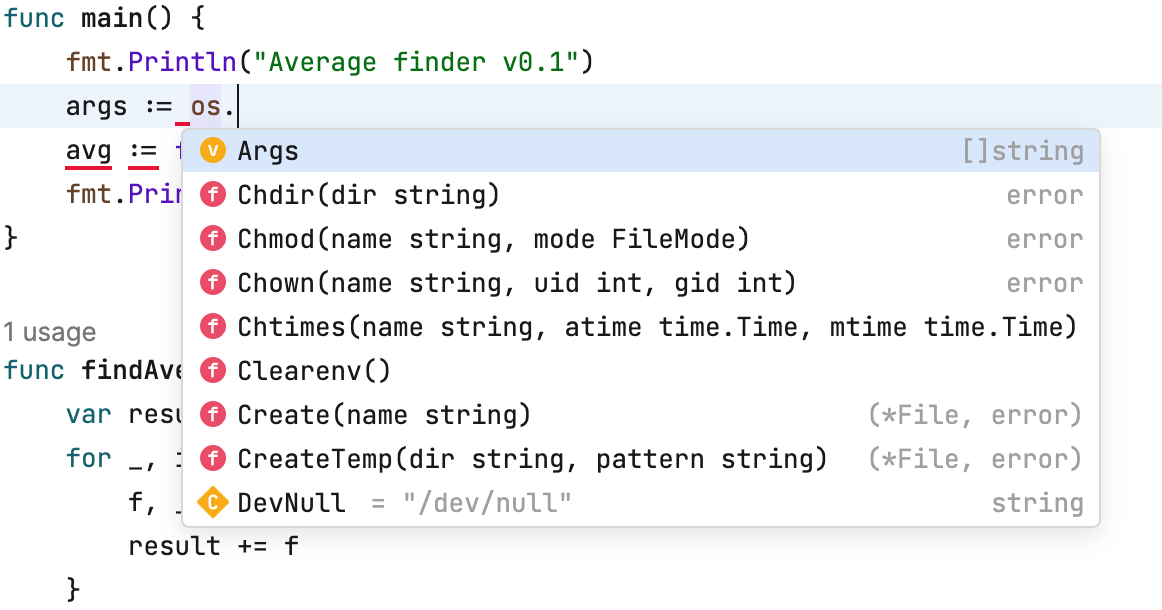Click the "1 usage" inlay hint

(49, 332)
